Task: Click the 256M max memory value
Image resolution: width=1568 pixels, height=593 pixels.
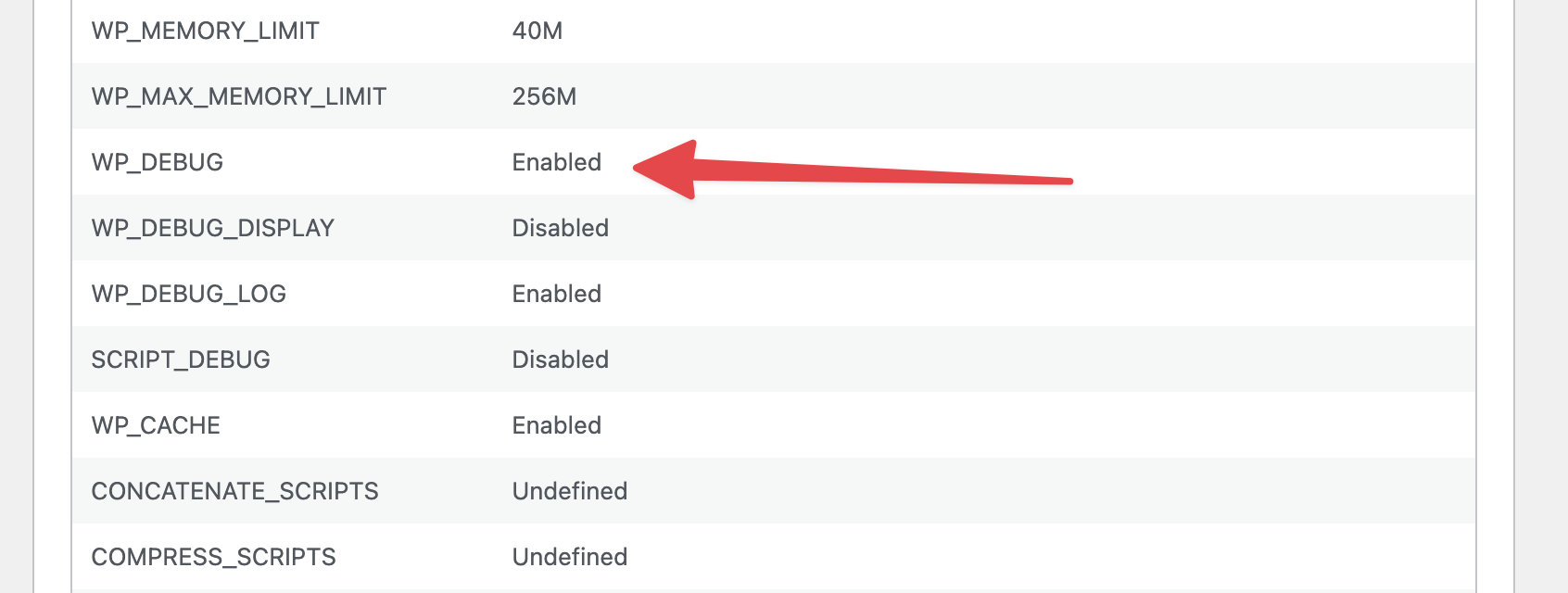Action: [x=544, y=97]
